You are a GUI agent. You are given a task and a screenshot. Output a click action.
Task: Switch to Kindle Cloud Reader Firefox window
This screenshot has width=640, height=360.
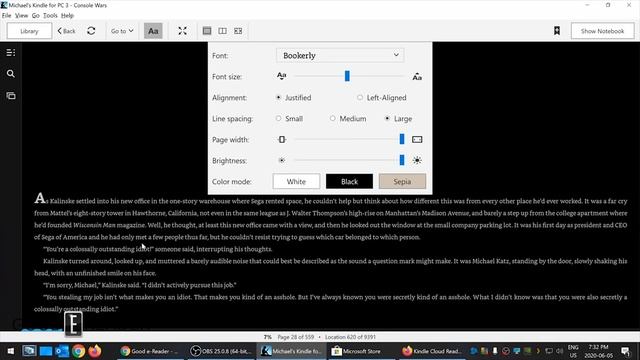pyautogui.click(x=432, y=351)
